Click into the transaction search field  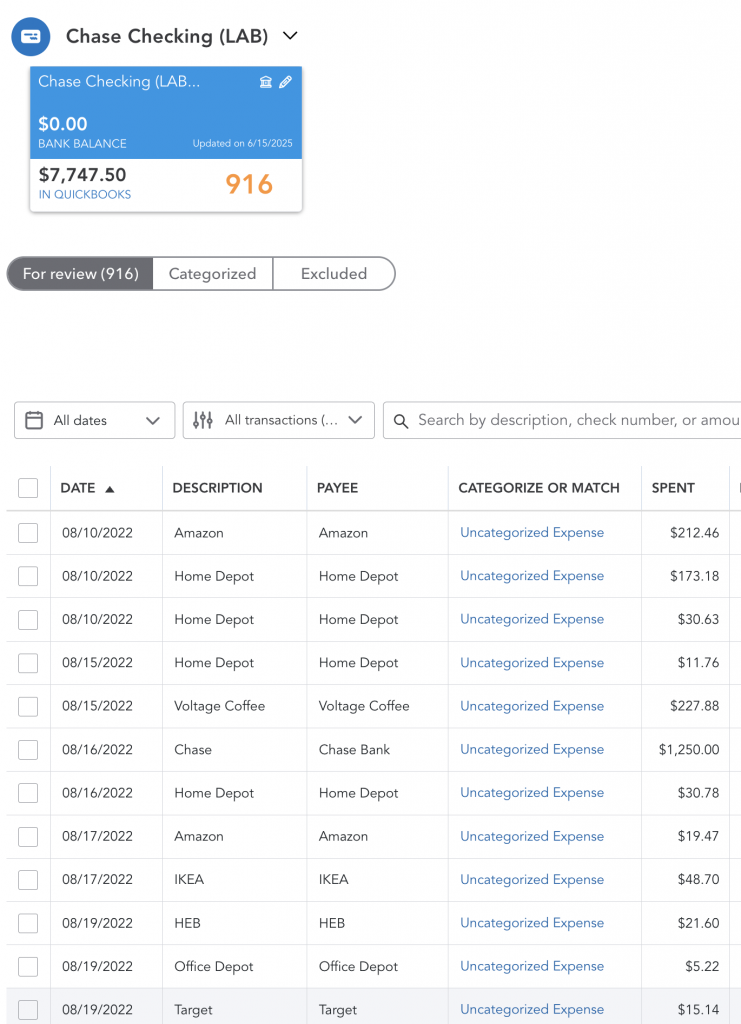575,420
